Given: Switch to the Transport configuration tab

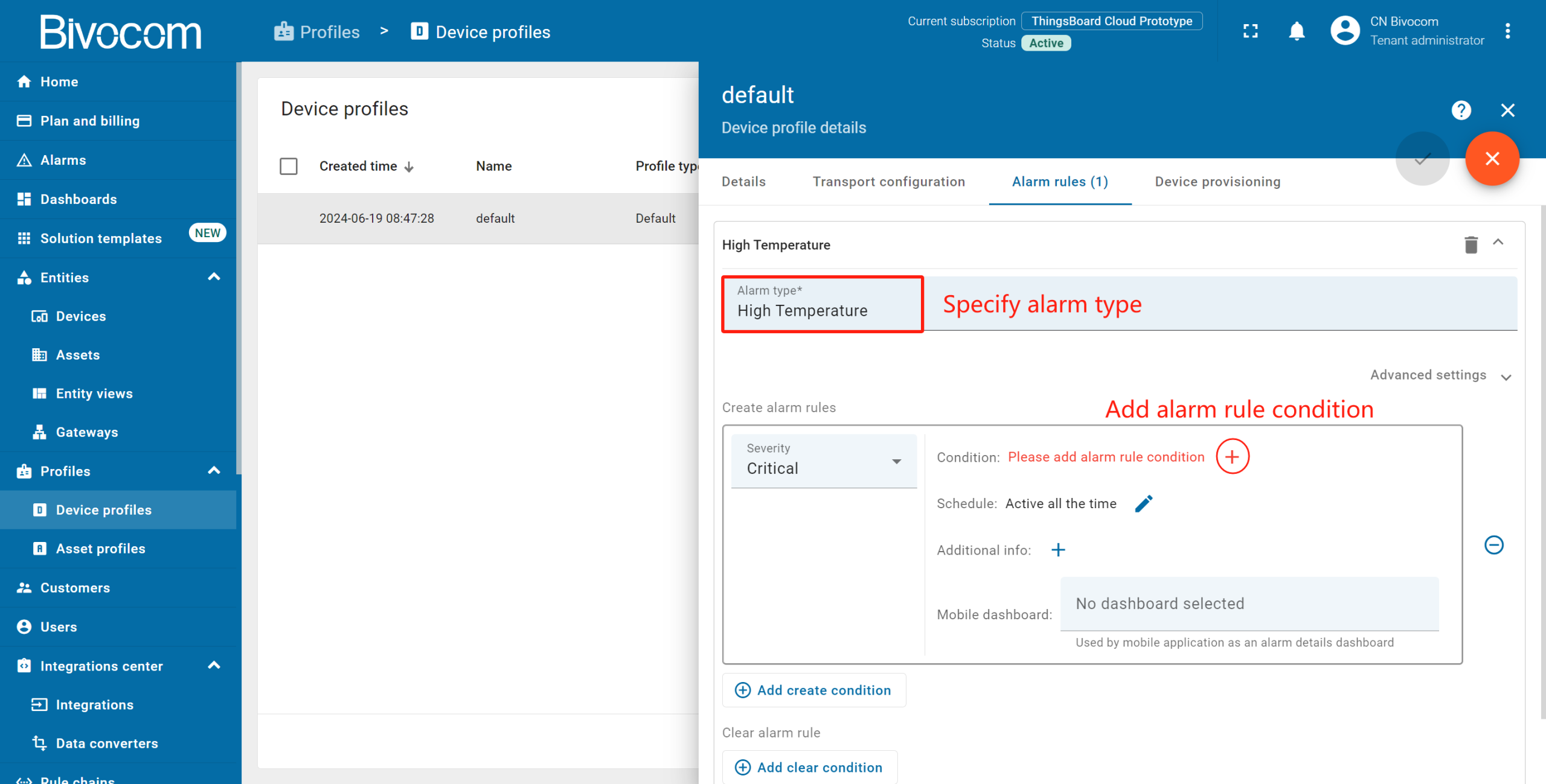Looking at the screenshot, I should 888,182.
